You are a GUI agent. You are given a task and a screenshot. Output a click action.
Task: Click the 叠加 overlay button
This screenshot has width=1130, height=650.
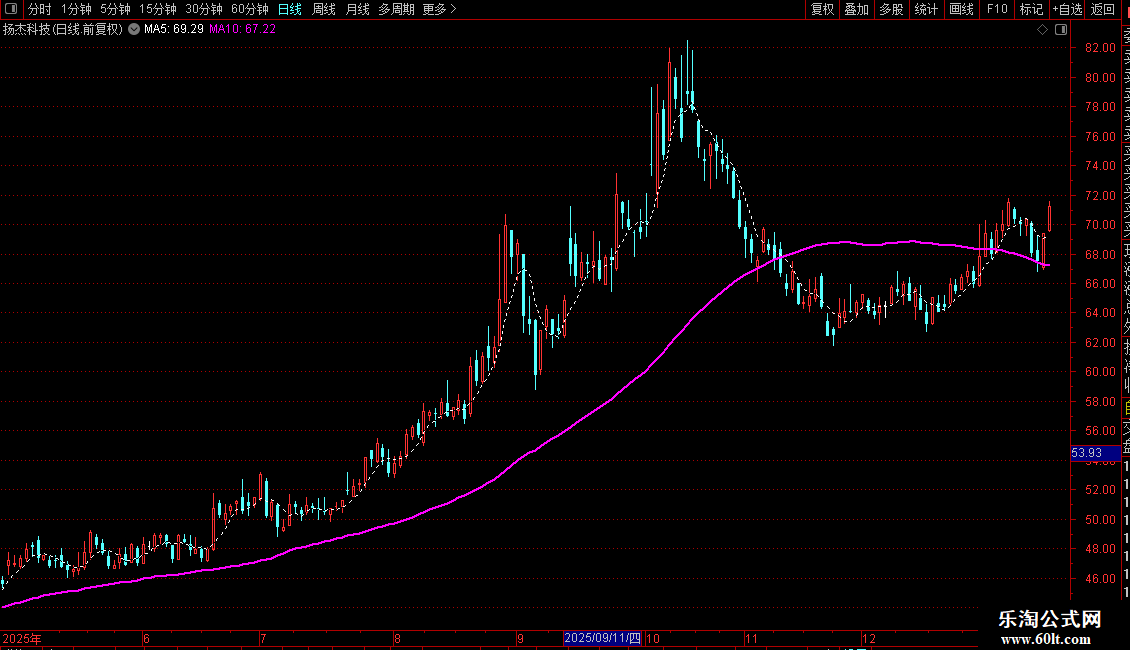coord(857,9)
